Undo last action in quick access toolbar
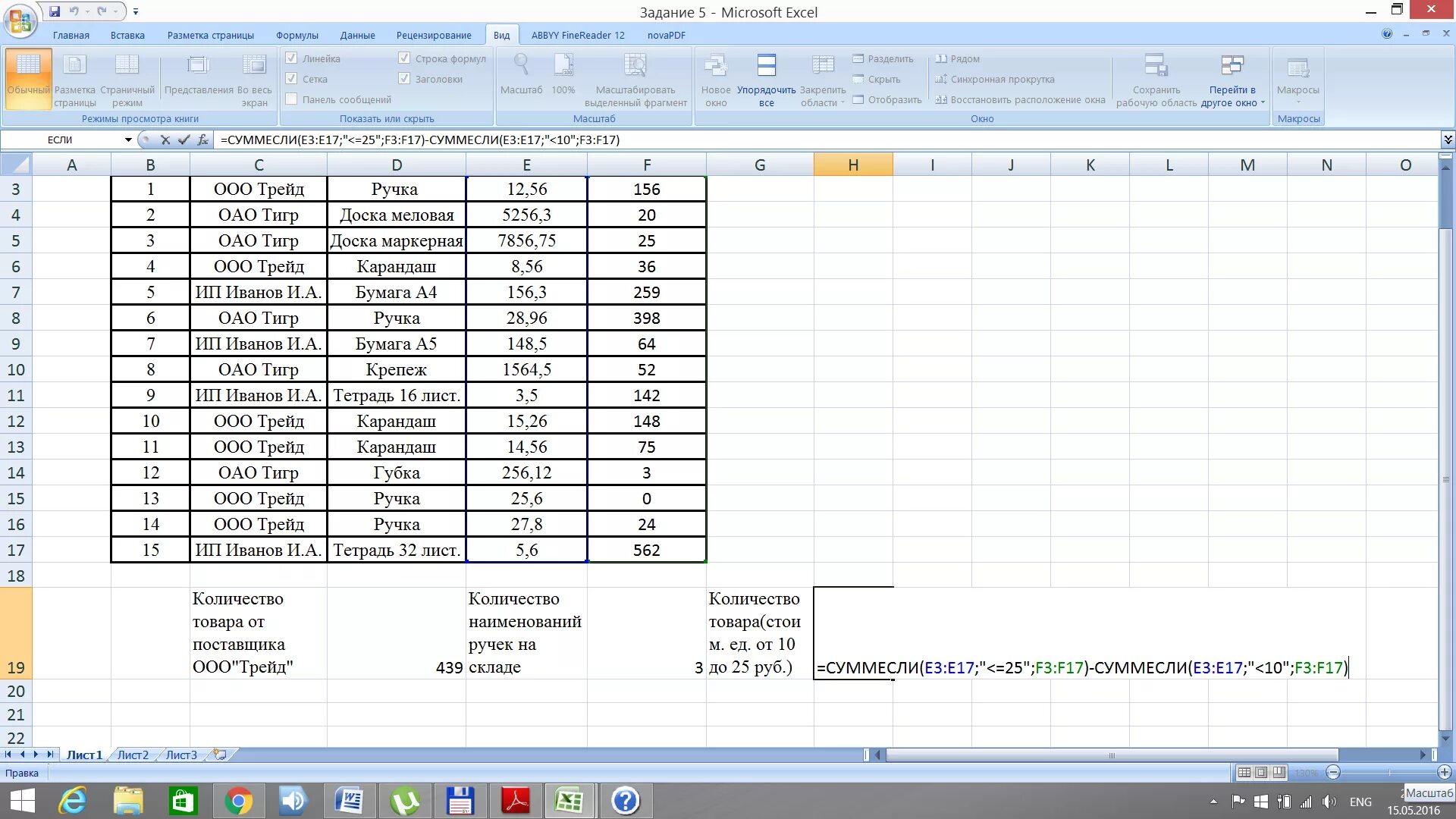This screenshot has width=1456, height=819. (x=74, y=11)
